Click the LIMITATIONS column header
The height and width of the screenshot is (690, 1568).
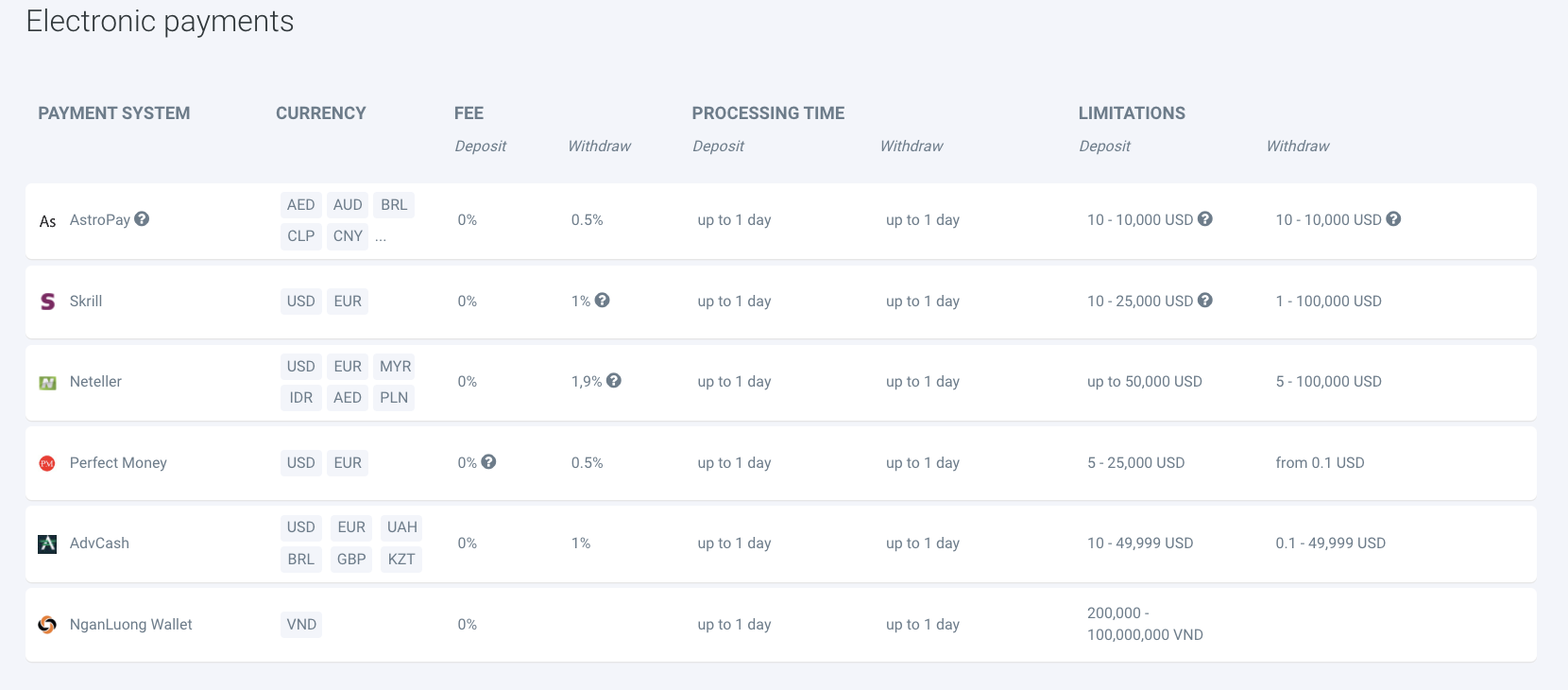click(1132, 113)
